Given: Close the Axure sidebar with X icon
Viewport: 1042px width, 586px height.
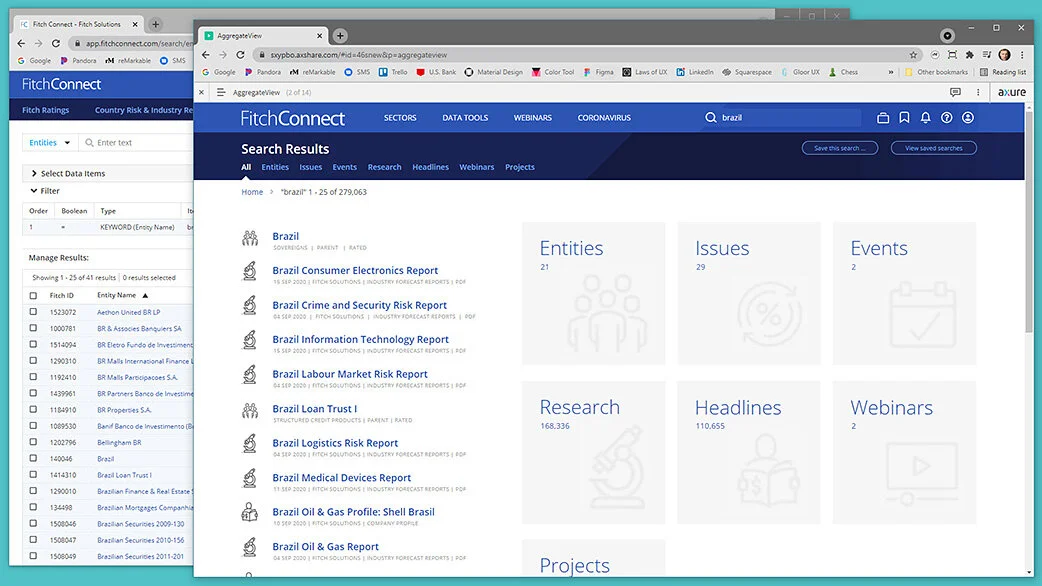Looking at the screenshot, I should 201,92.
